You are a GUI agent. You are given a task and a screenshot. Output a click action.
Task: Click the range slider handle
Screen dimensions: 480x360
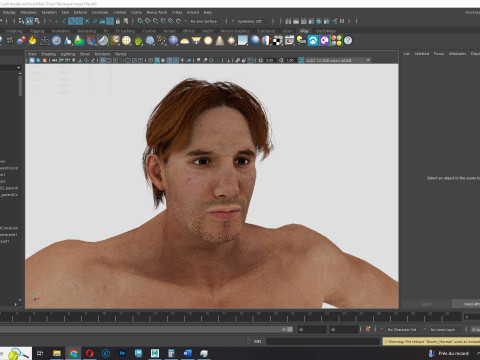[x=290, y=329]
